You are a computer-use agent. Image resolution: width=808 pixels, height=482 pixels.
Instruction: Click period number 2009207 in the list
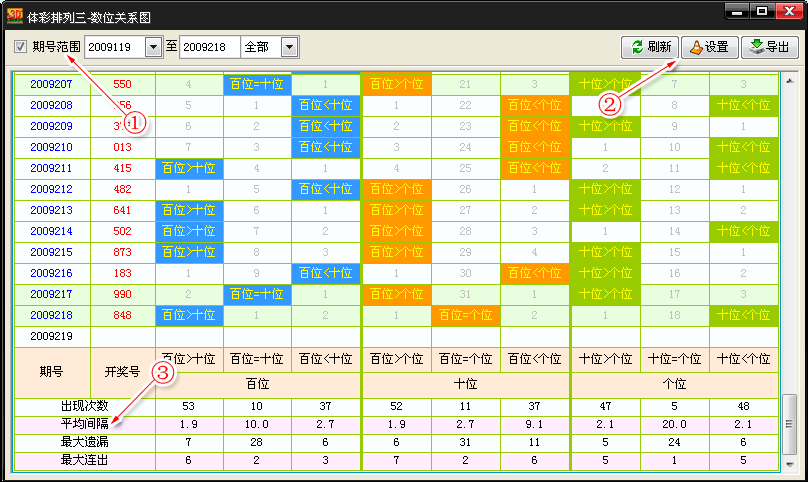point(50,85)
